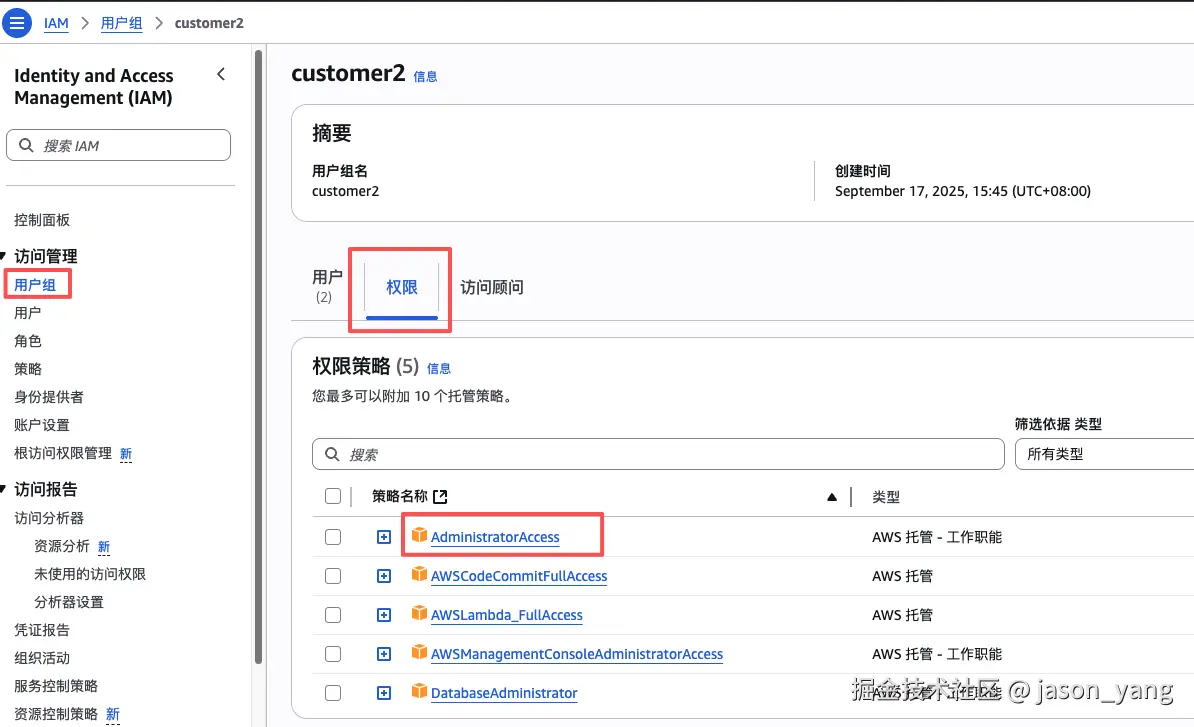The height and width of the screenshot is (727, 1194).
Task: Open 凭证报告 in the sidebar
Action: [42, 630]
